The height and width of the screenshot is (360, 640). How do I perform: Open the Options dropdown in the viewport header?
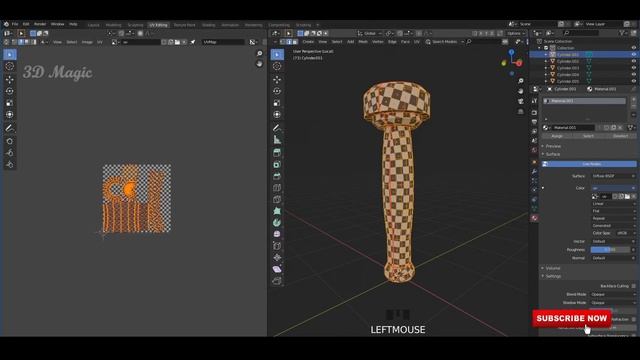coord(516,33)
